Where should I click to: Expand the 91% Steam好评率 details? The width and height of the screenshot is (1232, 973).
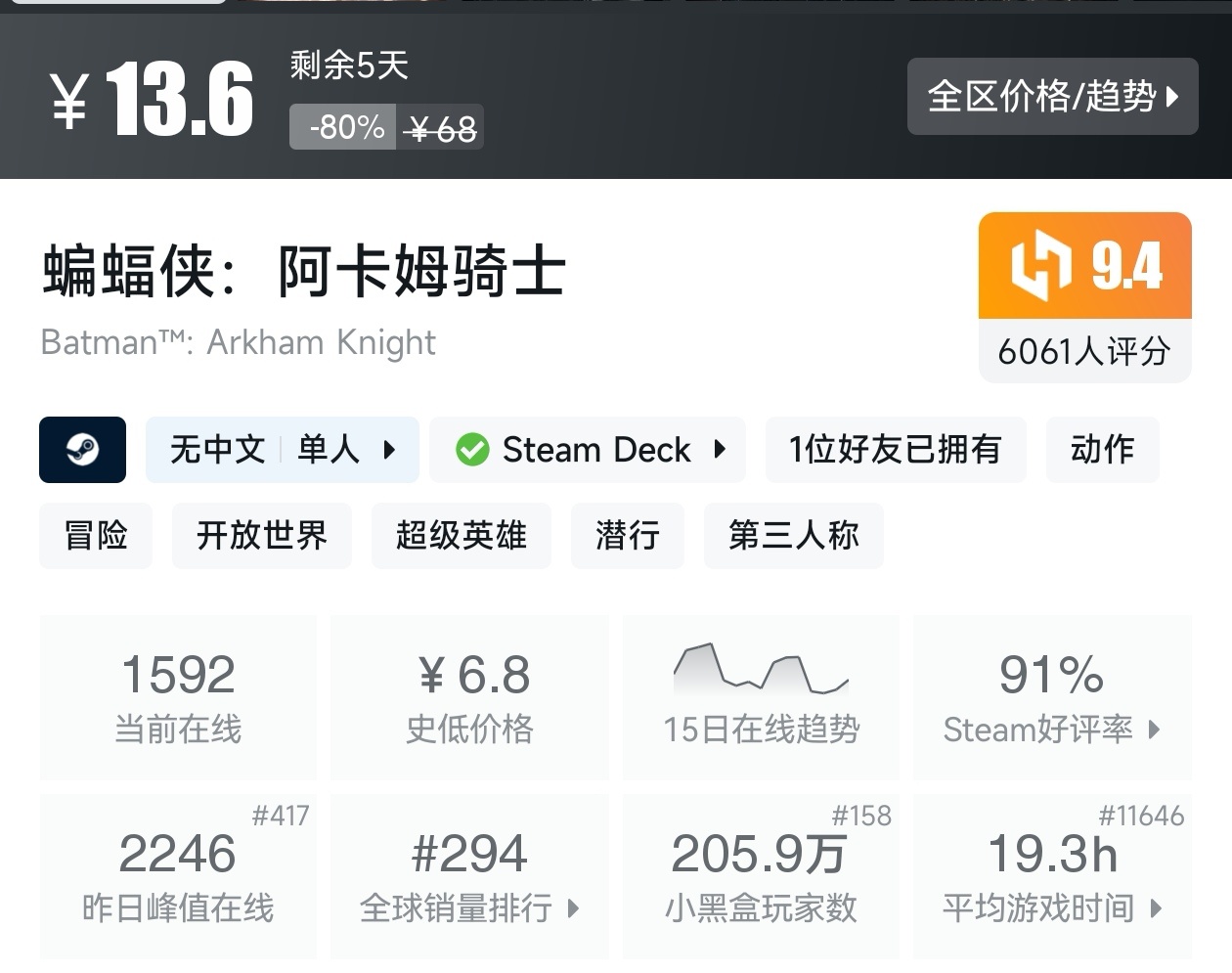pos(1052,697)
